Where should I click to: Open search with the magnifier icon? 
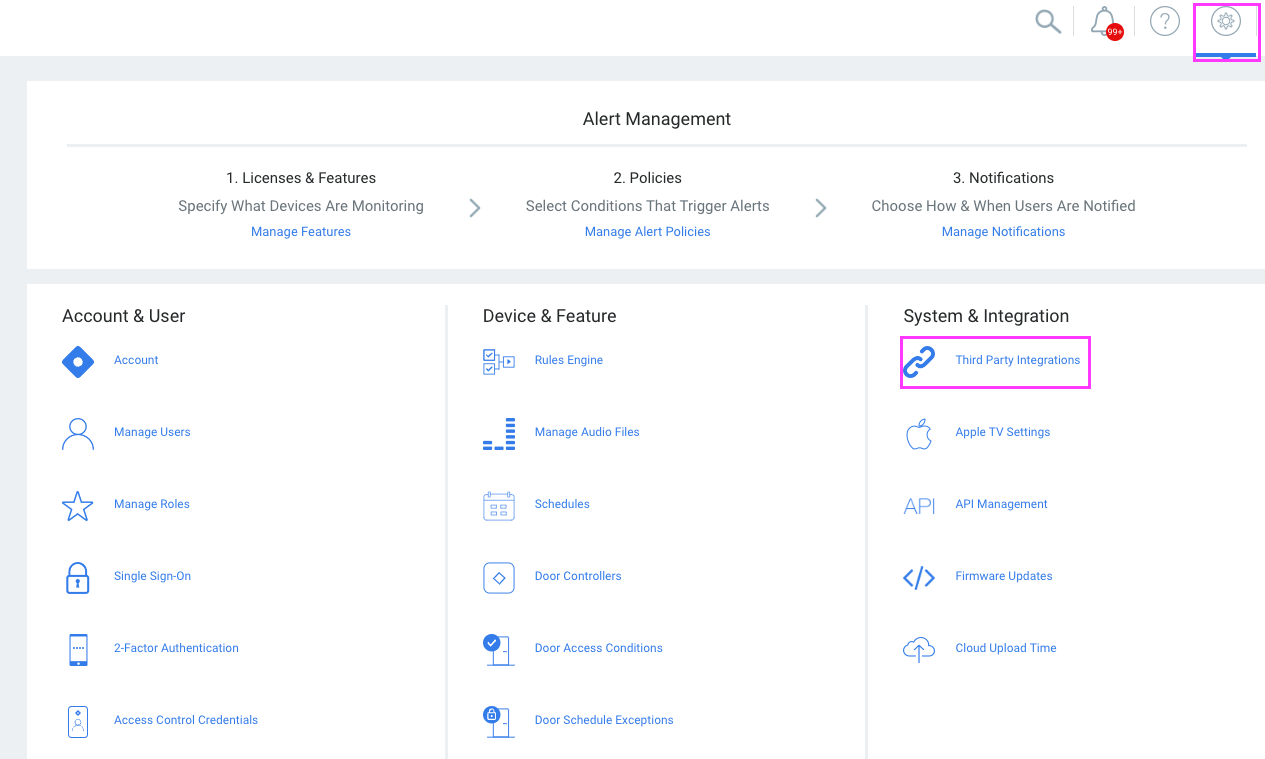click(1047, 20)
